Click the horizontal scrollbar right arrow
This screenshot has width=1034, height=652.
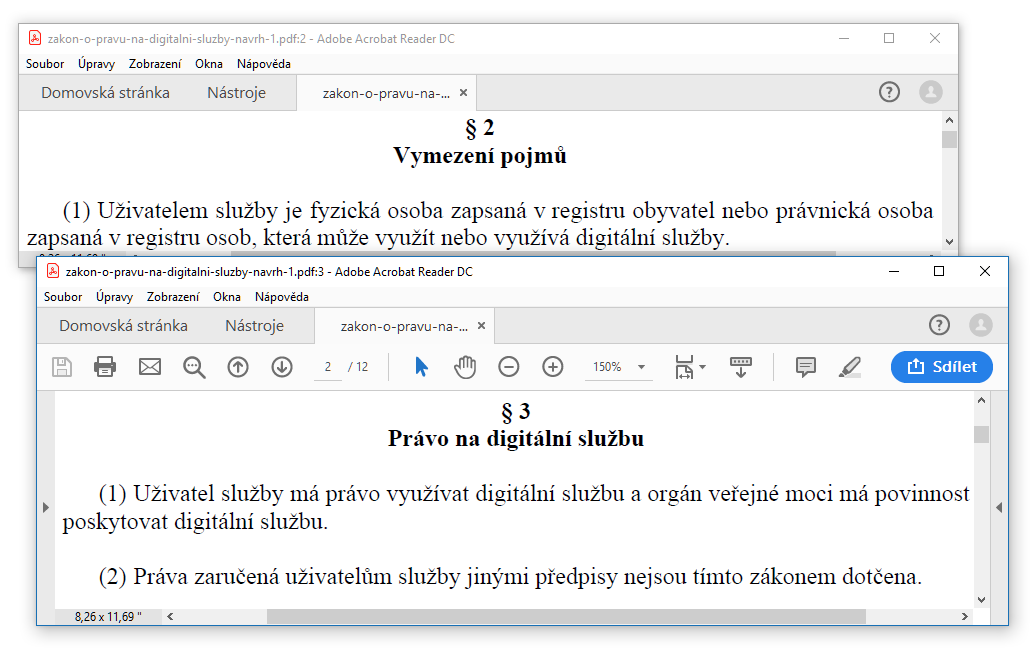click(x=965, y=616)
